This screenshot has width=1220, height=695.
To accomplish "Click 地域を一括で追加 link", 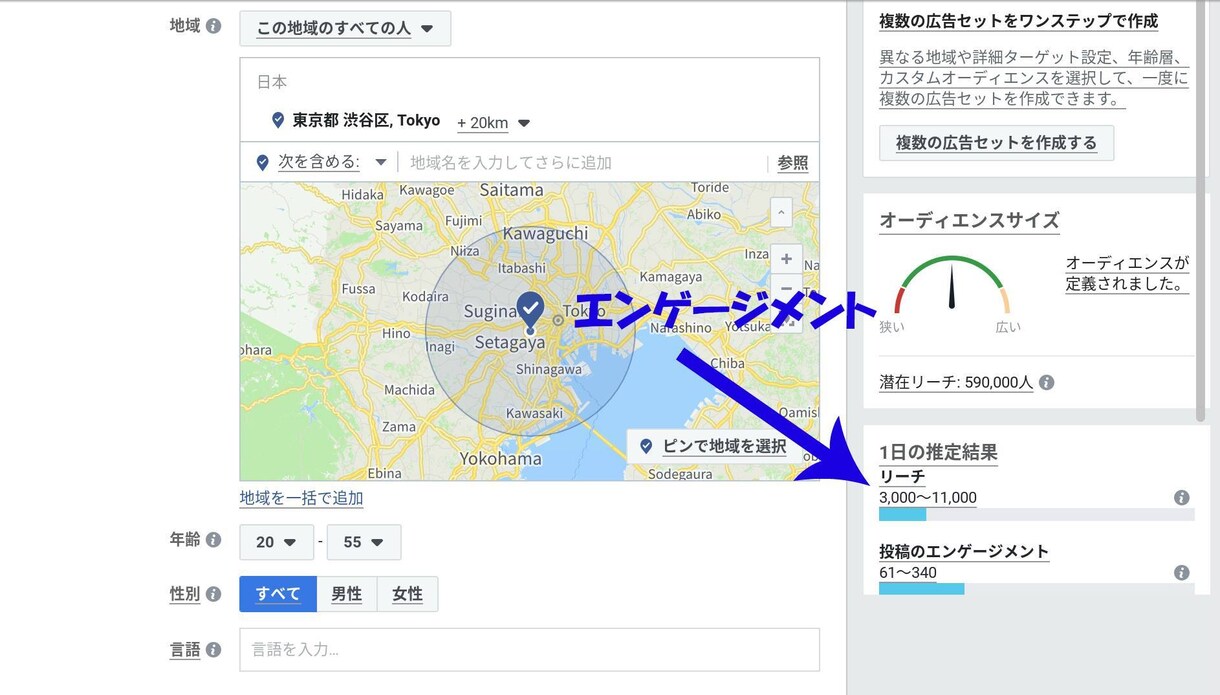I will click(301, 498).
